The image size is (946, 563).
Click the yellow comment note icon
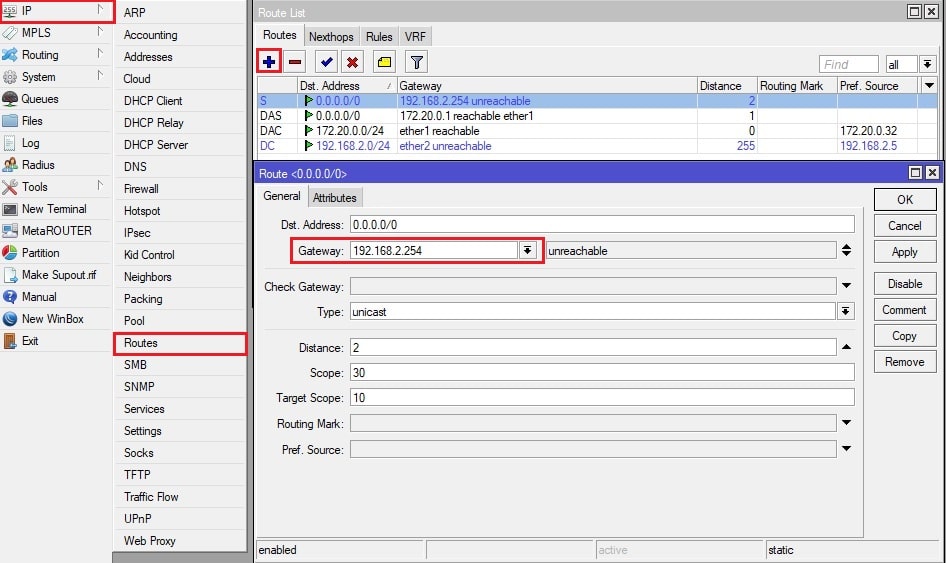[x=384, y=62]
